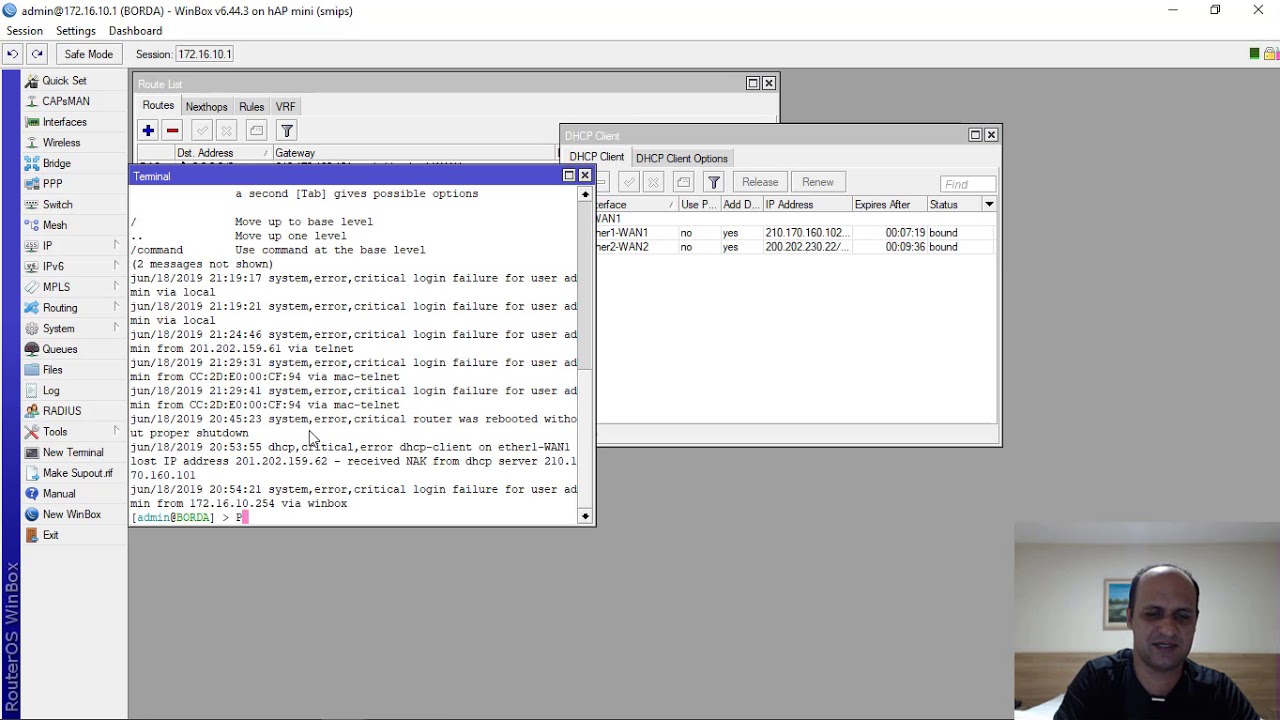Open Manual from sidebar
The width and height of the screenshot is (1280, 720).
tap(58, 494)
